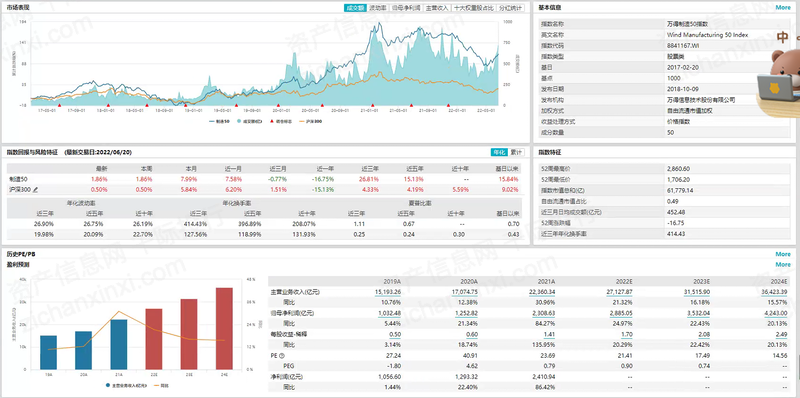The image size is (800, 398).
Task: Open More link beside 历史PE/PB
Action: [783, 254]
